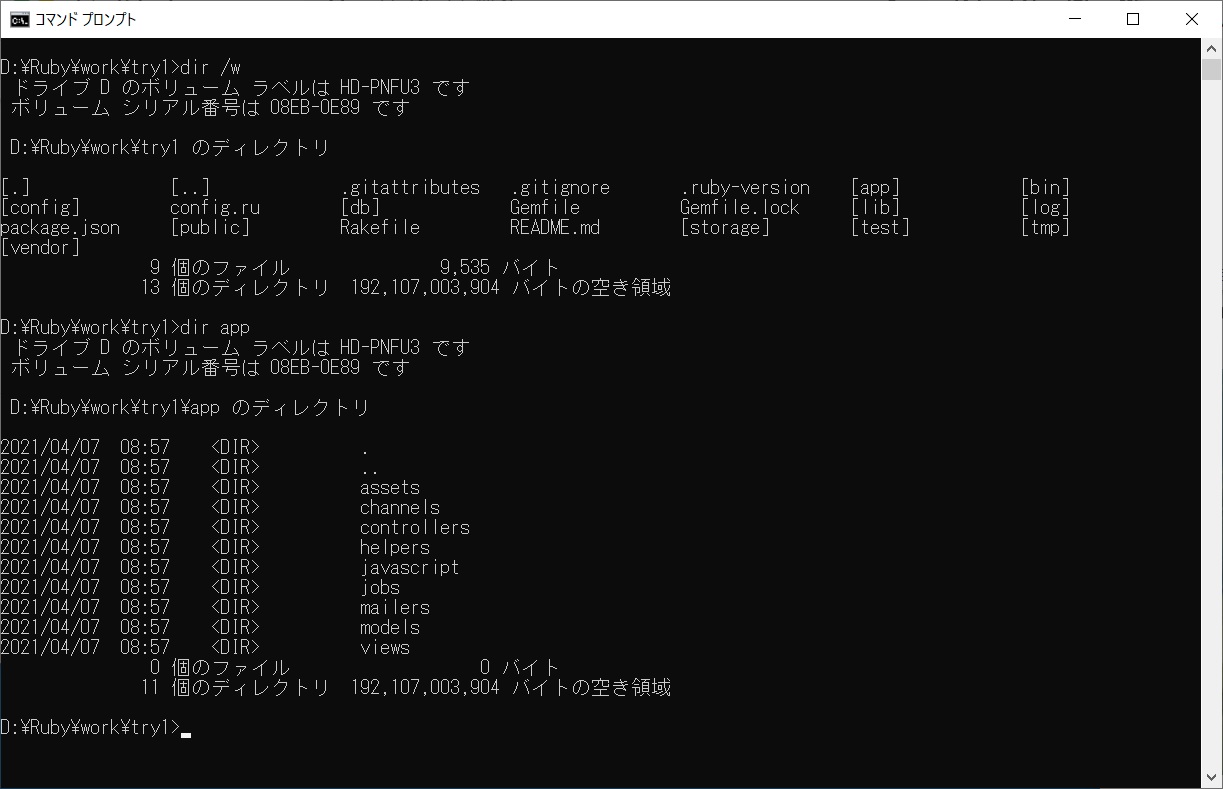Click the scrollbar up arrow

[1211, 48]
